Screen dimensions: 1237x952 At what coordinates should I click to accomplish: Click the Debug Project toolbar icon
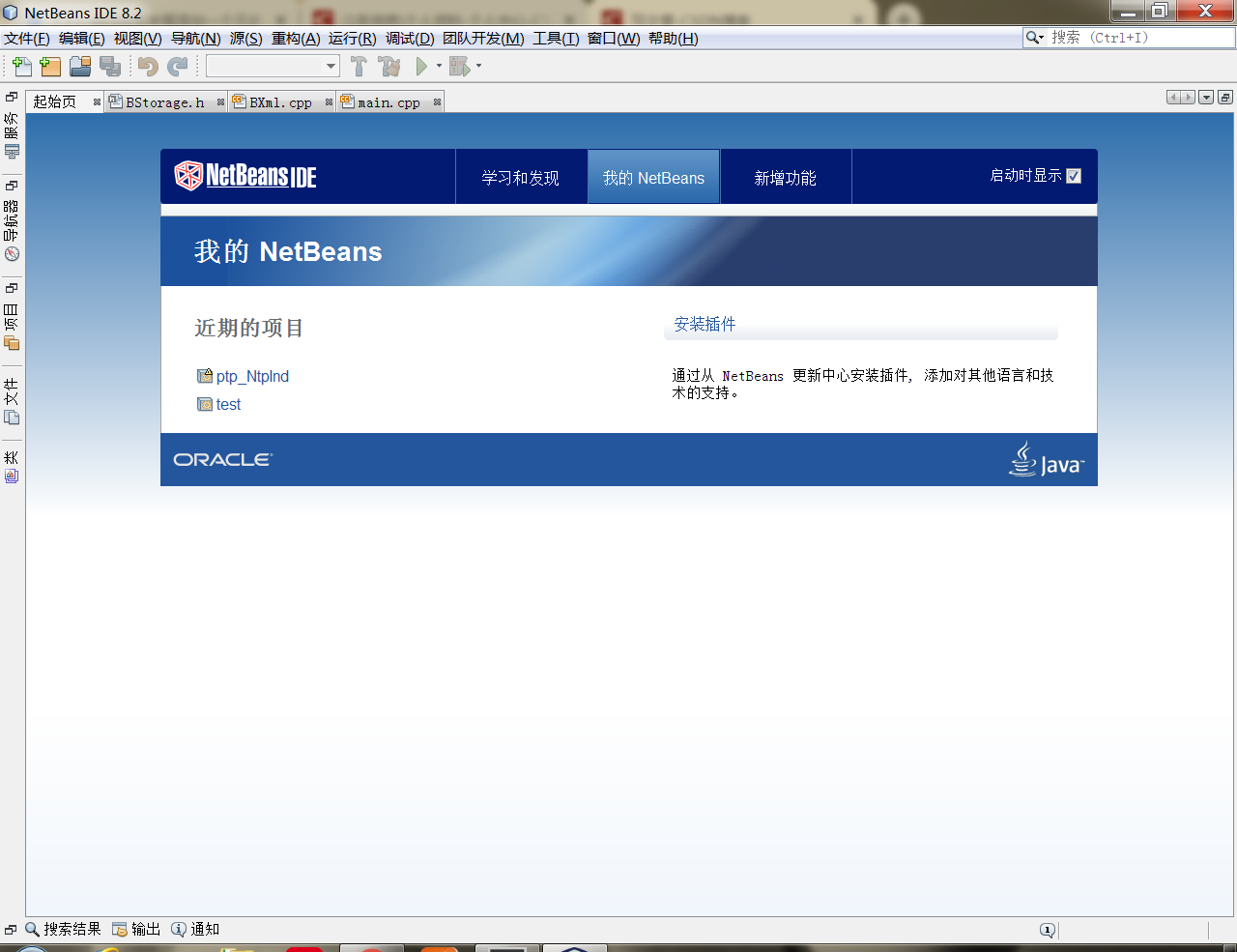[x=460, y=66]
